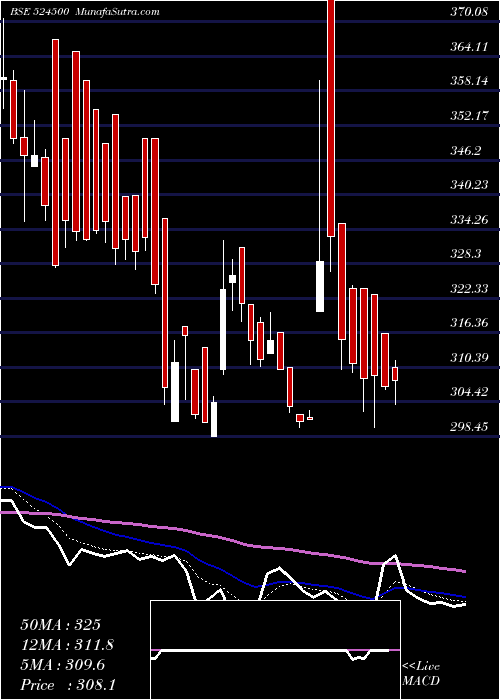Click the BSE 524500 ticker label
The height and width of the screenshot is (700, 500).
pos(39,12)
